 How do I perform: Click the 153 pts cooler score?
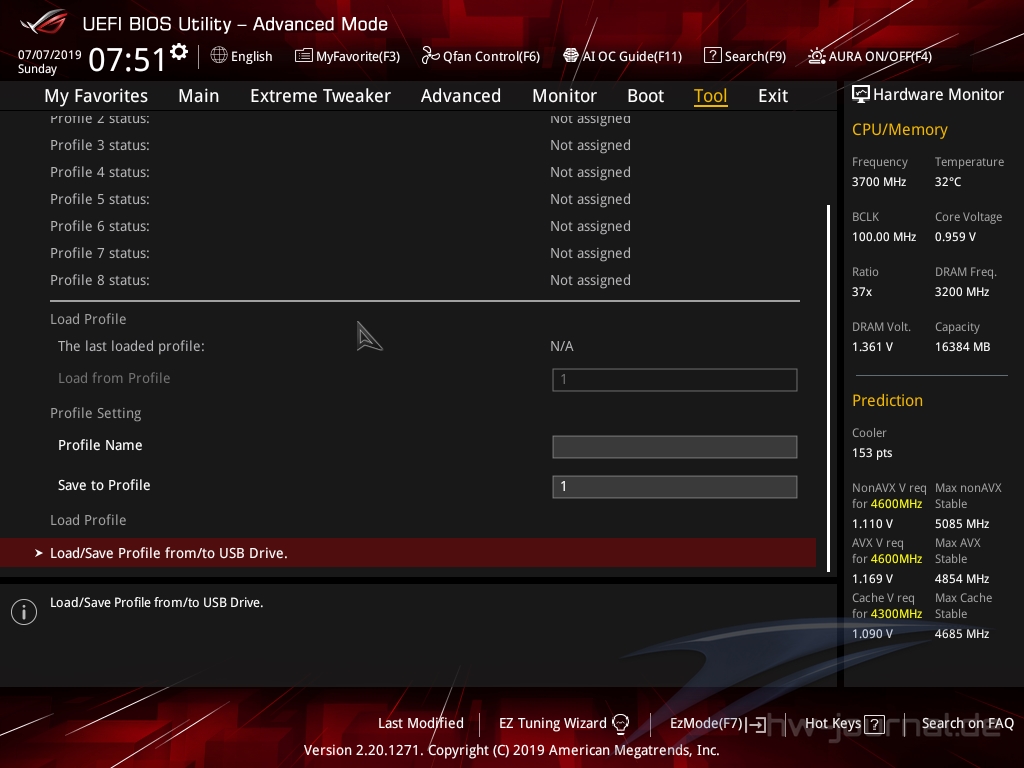click(x=872, y=453)
